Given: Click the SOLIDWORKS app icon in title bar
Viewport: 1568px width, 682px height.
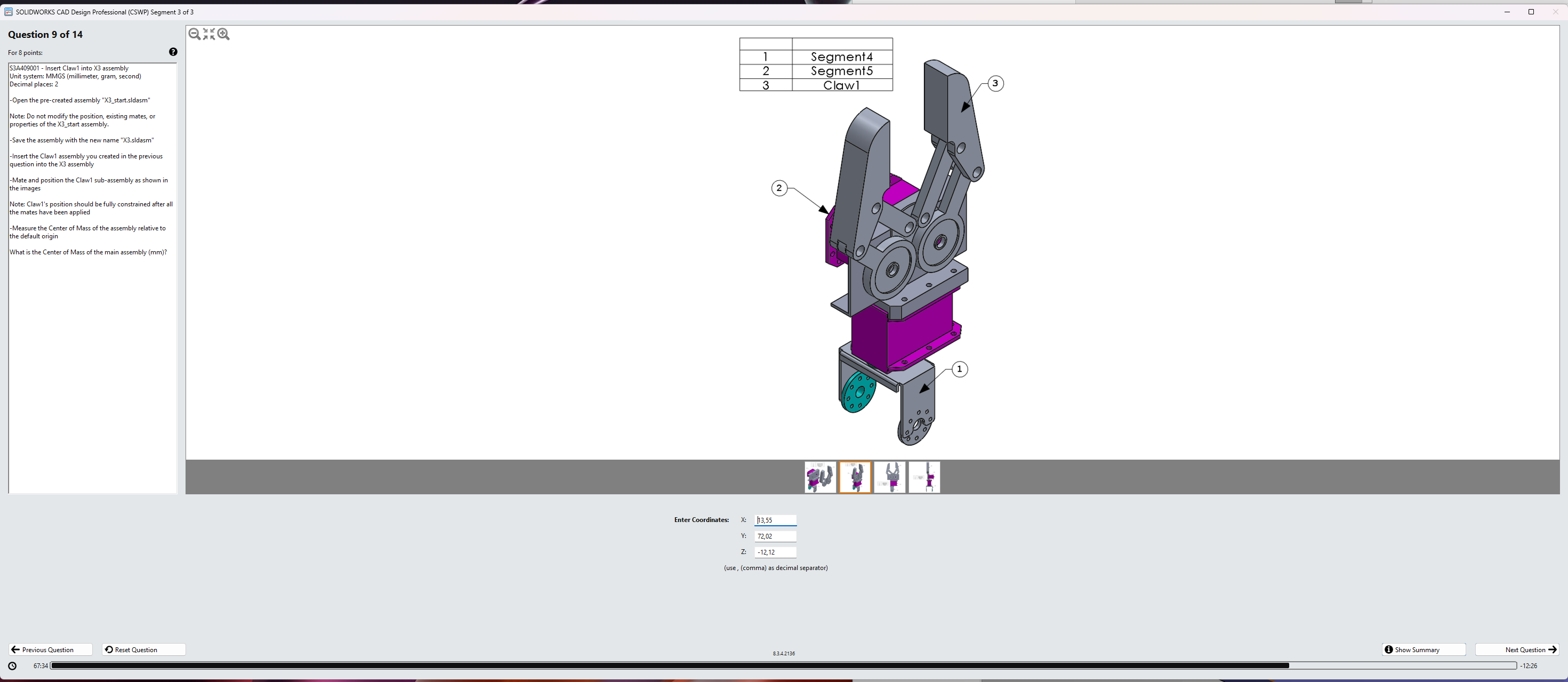Looking at the screenshot, I should pyautogui.click(x=8, y=12).
